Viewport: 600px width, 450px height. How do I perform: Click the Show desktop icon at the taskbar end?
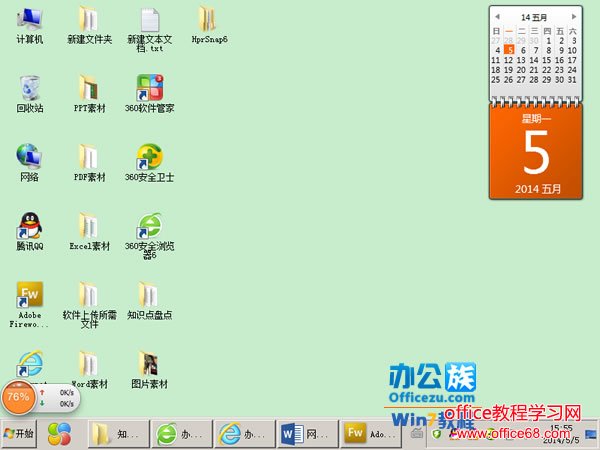pyautogui.click(x=591, y=434)
